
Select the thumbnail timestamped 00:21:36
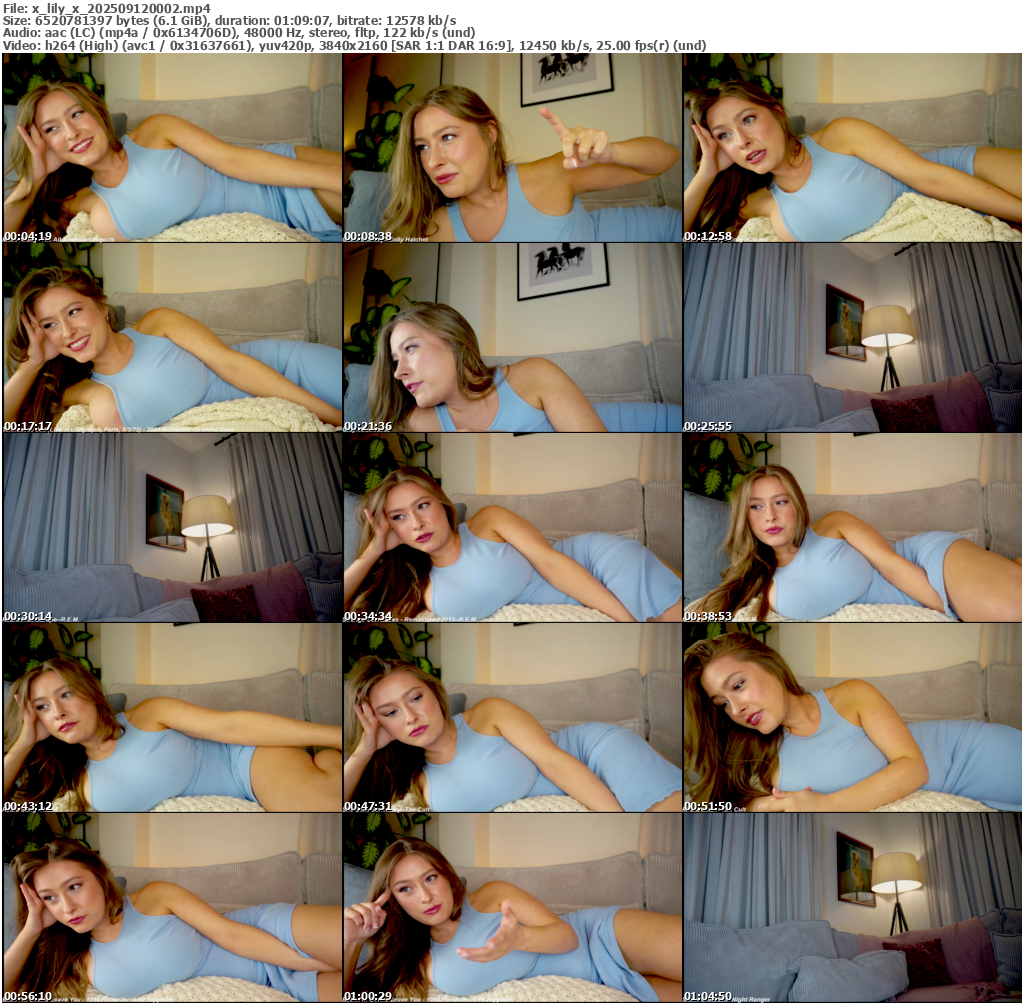(x=513, y=338)
